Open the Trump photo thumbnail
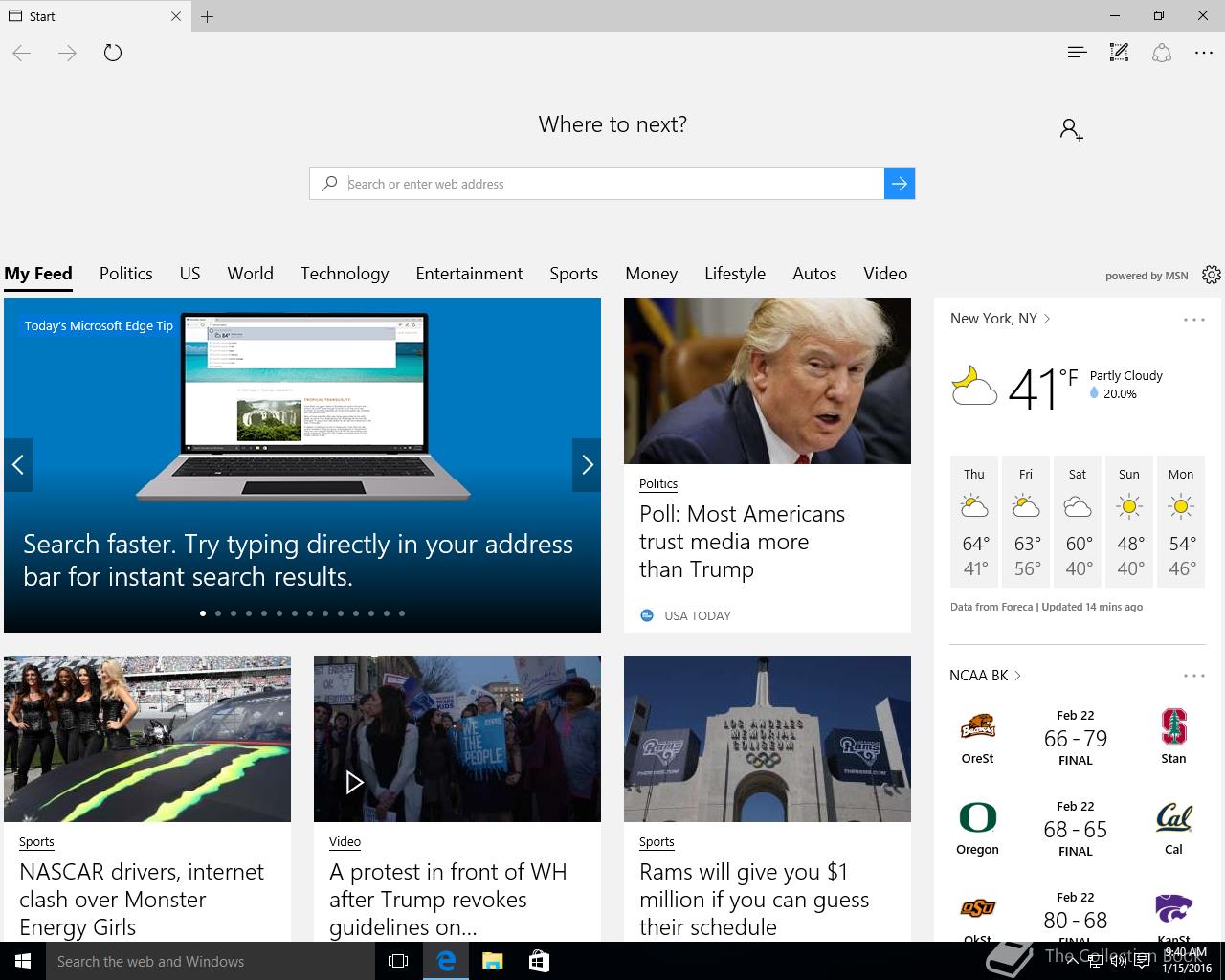 coord(768,381)
